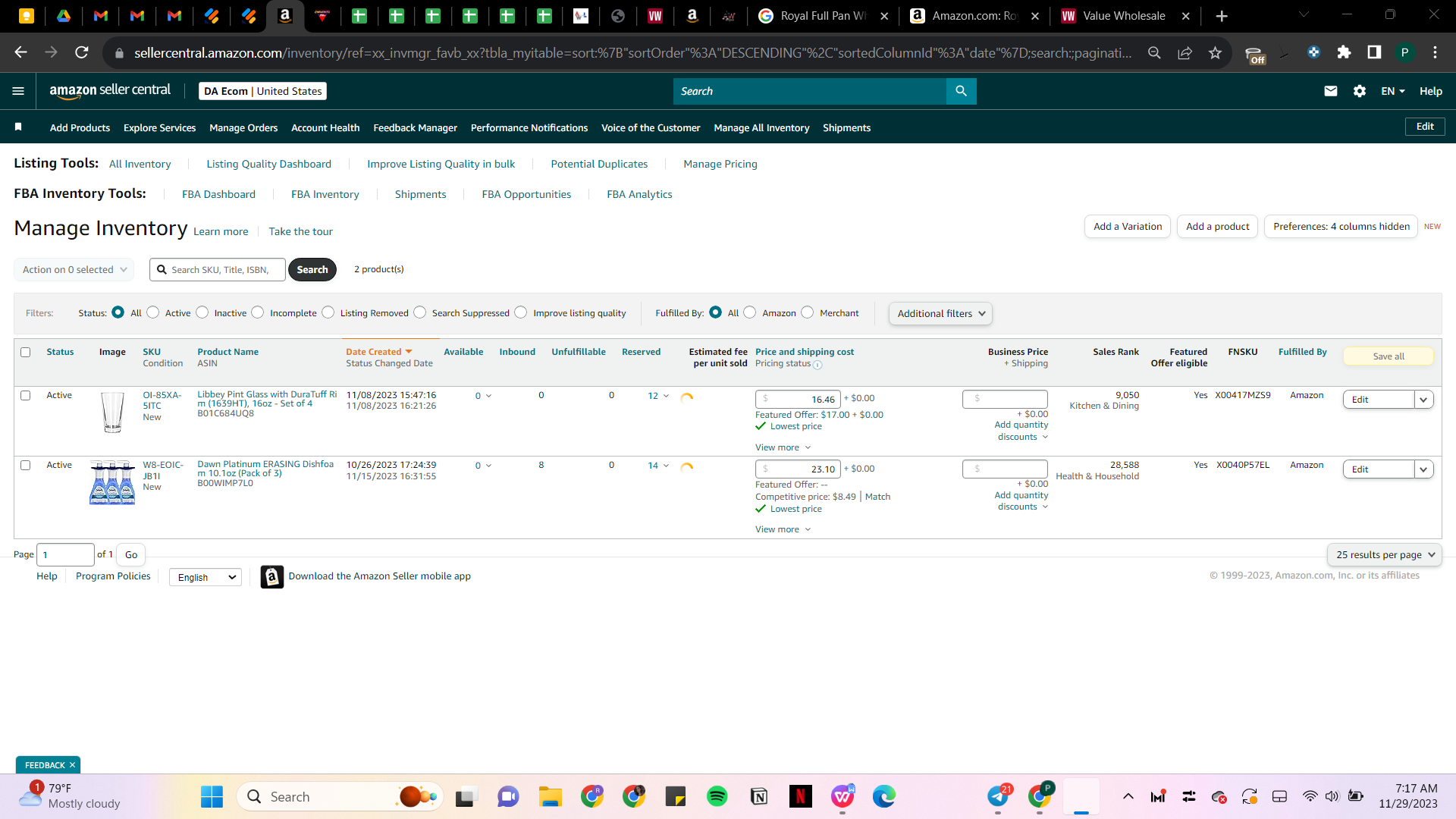Open the Seller Central hamburger menu
The width and height of the screenshot is (1456, 819).
tap(18, 91)
